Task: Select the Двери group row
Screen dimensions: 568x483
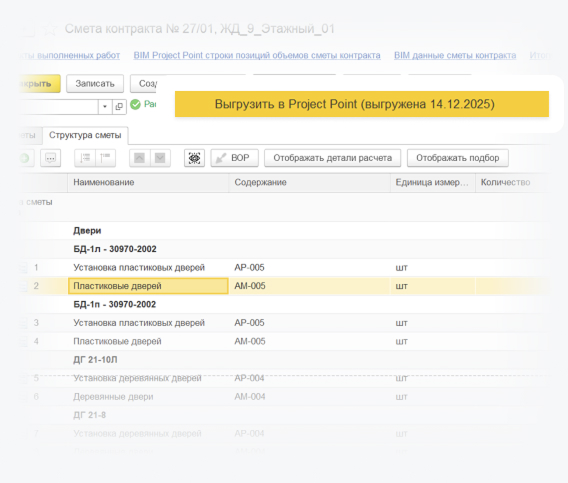Action: (284, 231)
